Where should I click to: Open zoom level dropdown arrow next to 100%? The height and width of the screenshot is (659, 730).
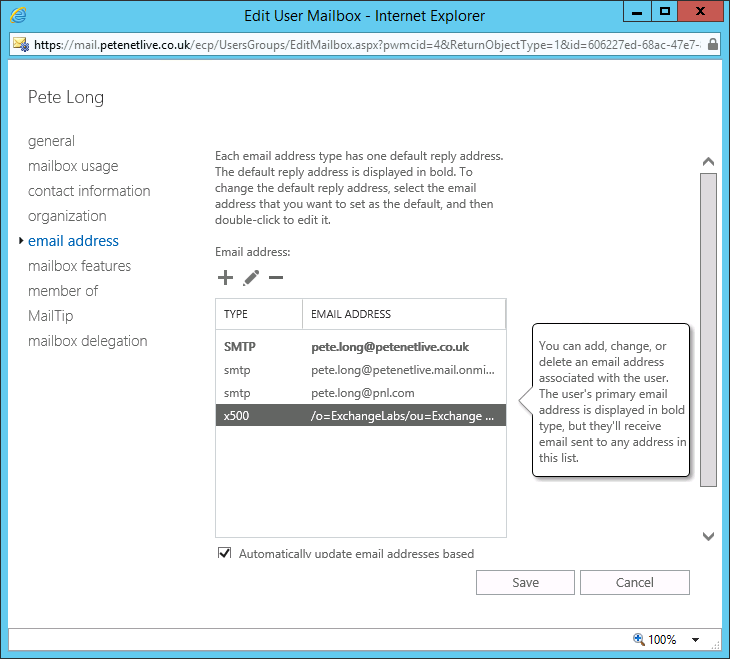tap(695, 640)
